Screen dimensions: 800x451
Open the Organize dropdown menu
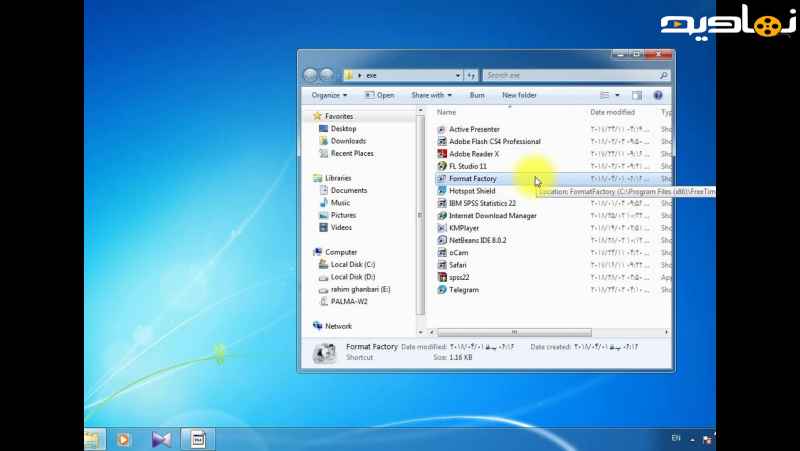click(329, 95)
